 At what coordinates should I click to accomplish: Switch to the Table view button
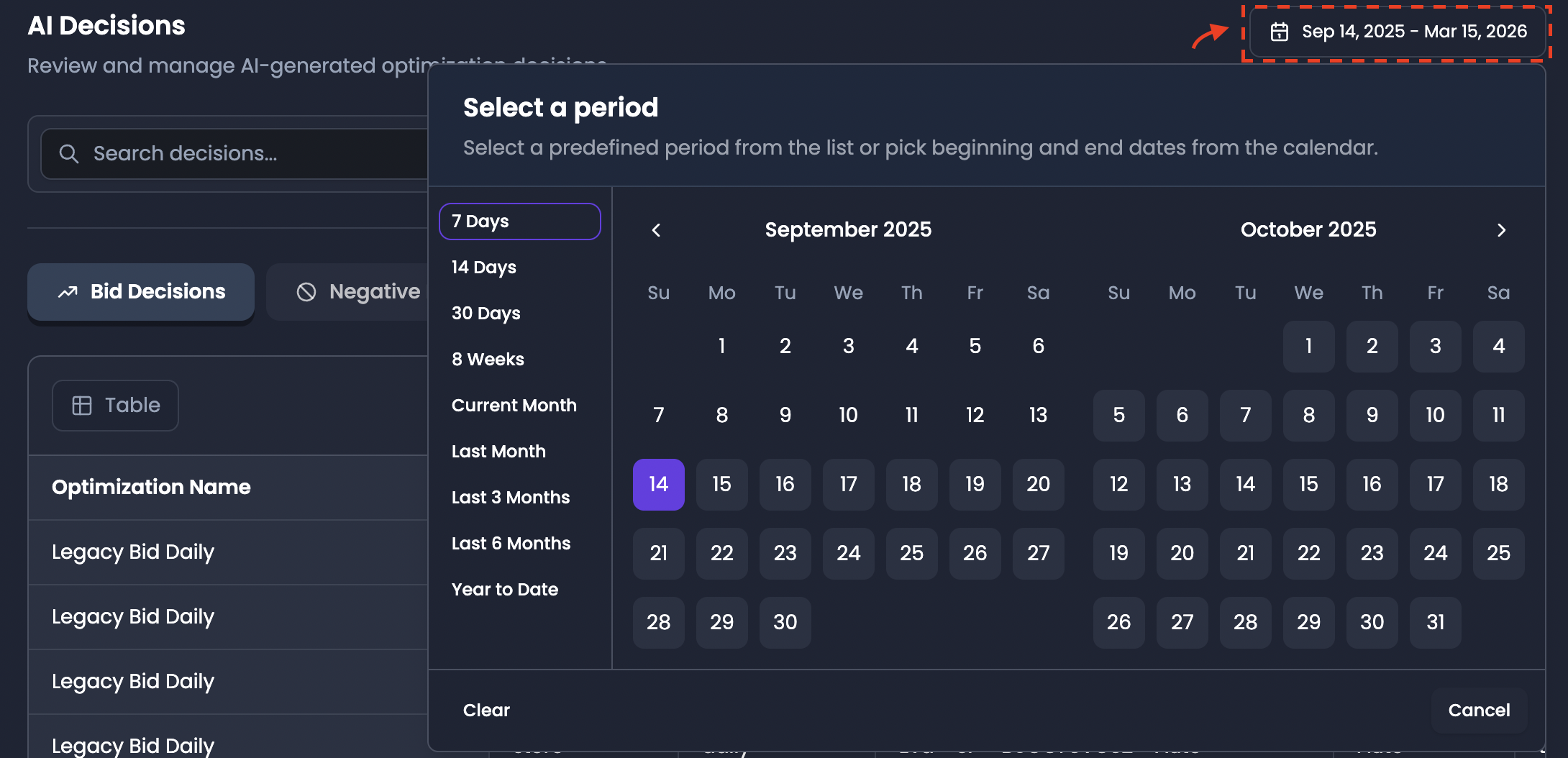(115, 406)
